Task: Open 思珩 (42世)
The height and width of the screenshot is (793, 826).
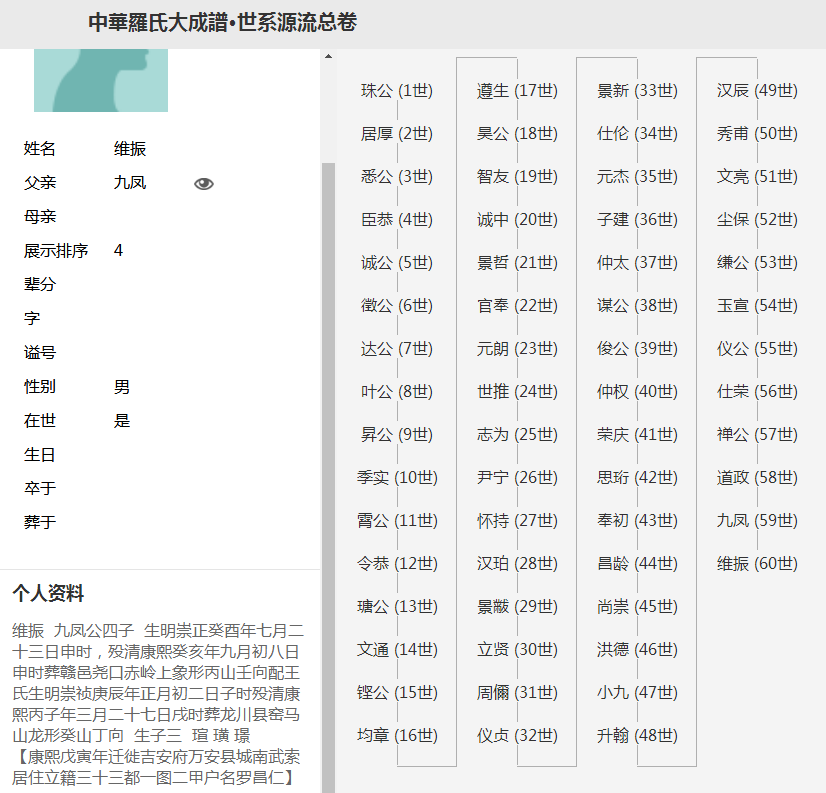Action: pos(637,477)
